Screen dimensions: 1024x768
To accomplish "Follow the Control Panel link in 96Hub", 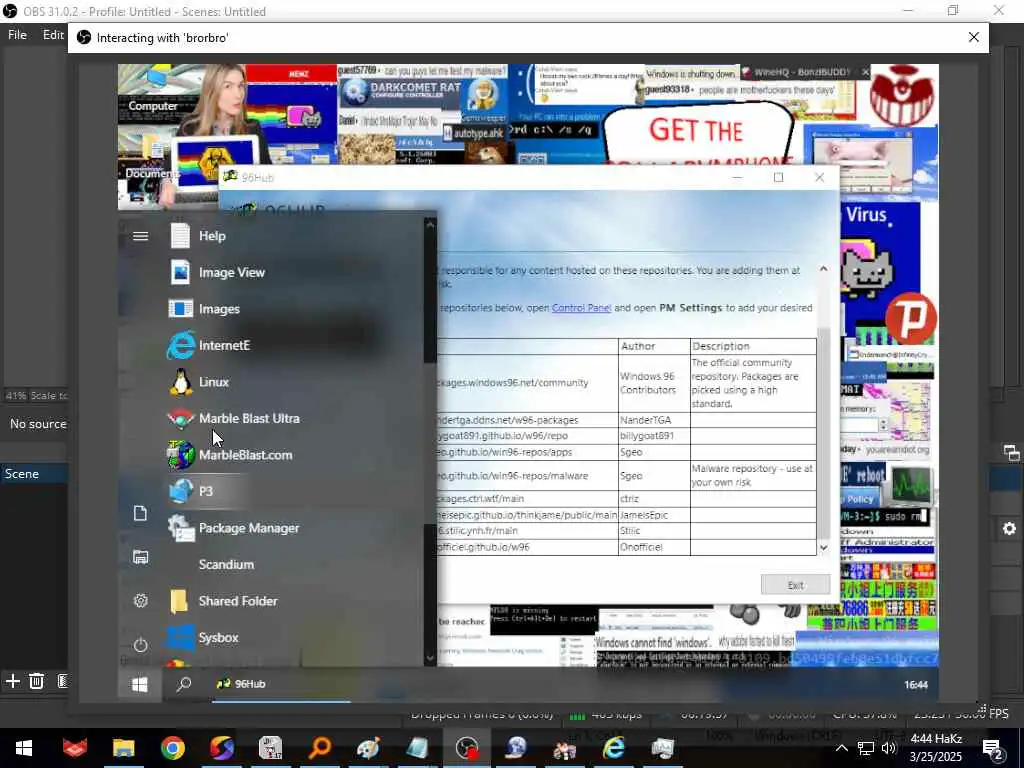I will (581, 308).
